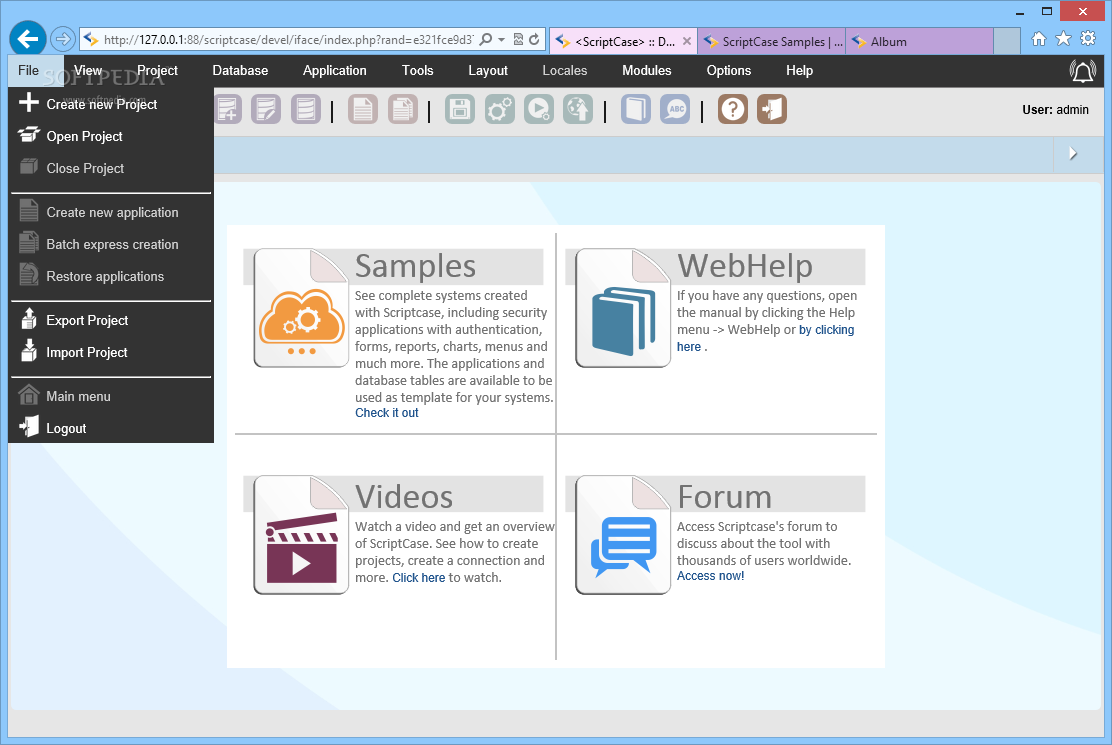Click the exit door toolbar icon

point(772,109)
